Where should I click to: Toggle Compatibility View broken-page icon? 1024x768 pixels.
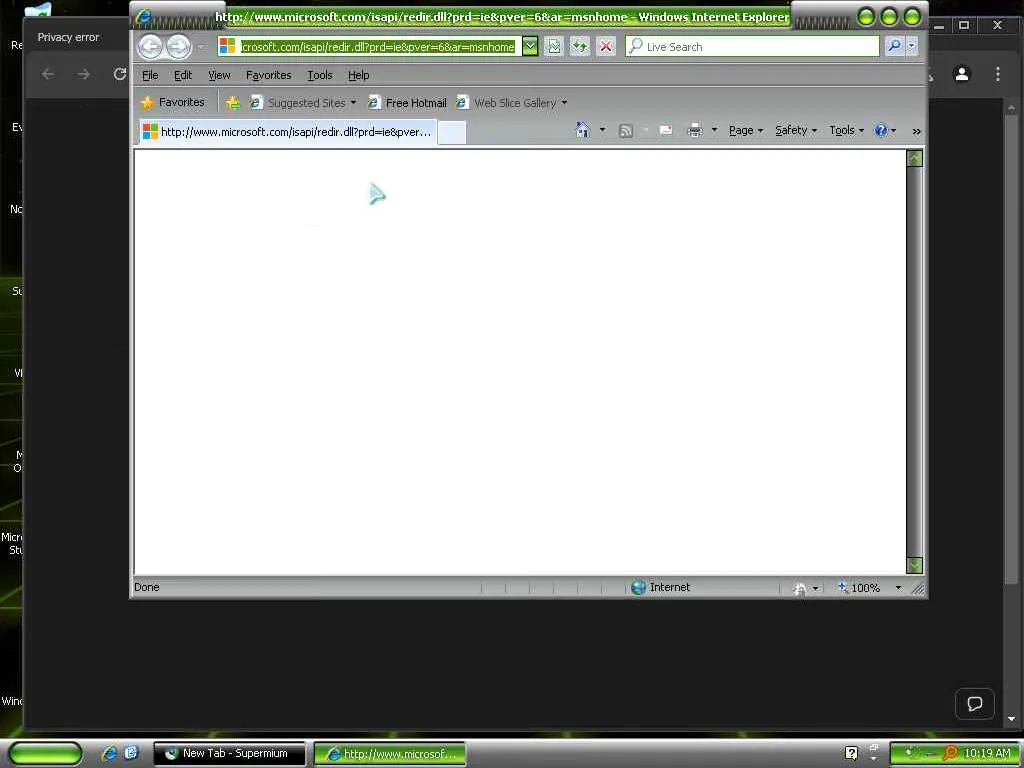click(x=554, y=46)
